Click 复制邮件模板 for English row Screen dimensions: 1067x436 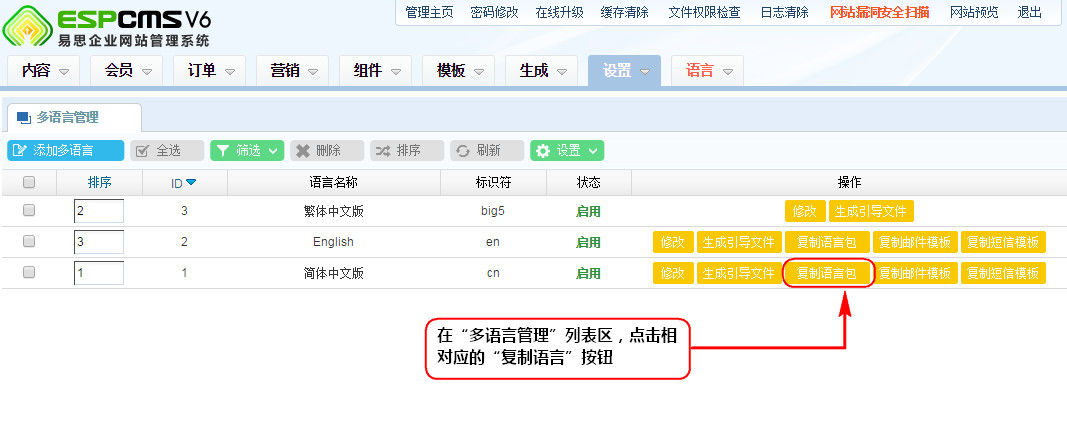[x=915, y=241]
